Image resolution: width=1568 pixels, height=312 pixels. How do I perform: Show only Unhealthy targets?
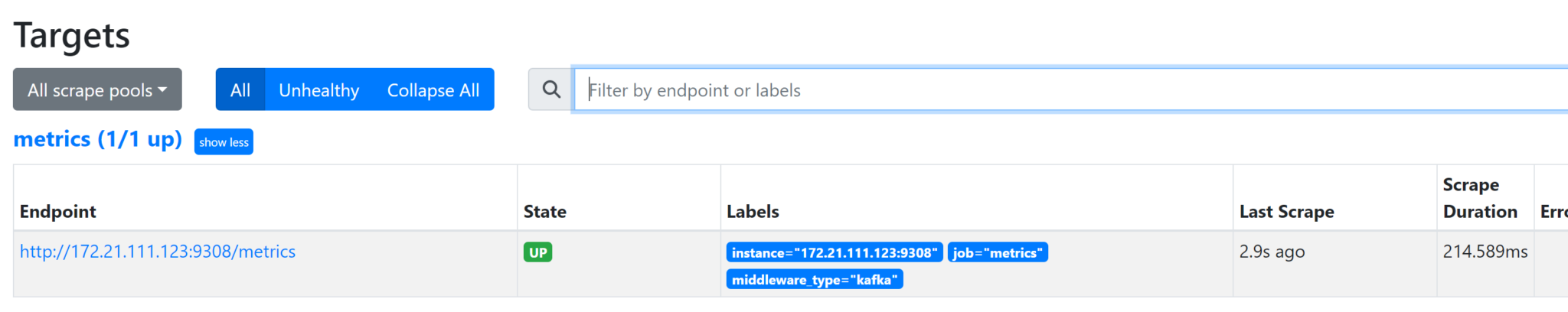click(x=318, y=89)
